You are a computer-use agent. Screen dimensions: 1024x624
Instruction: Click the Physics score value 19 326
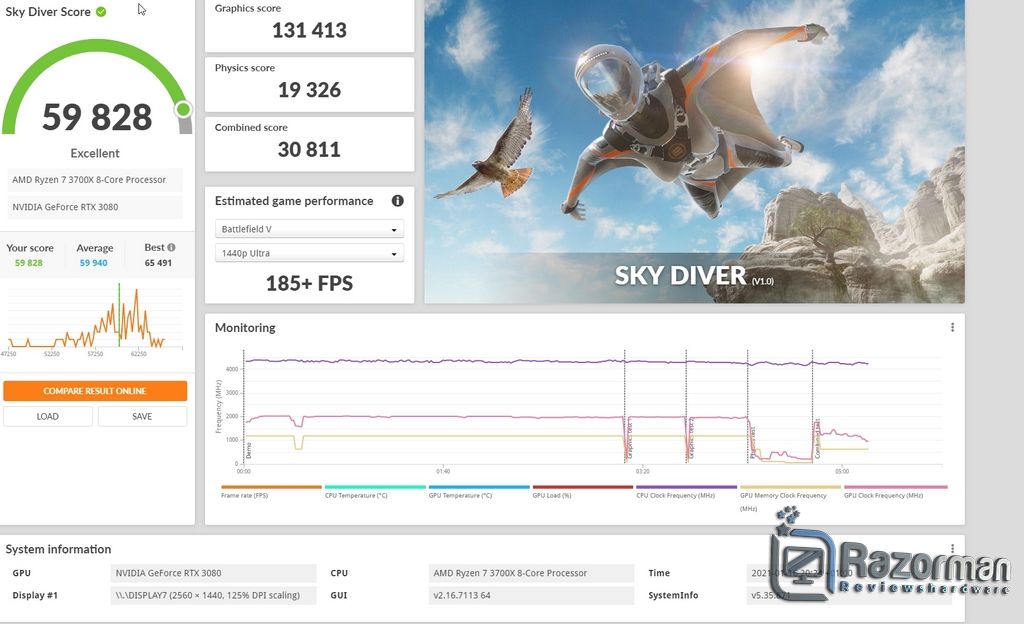click(309, 89)
